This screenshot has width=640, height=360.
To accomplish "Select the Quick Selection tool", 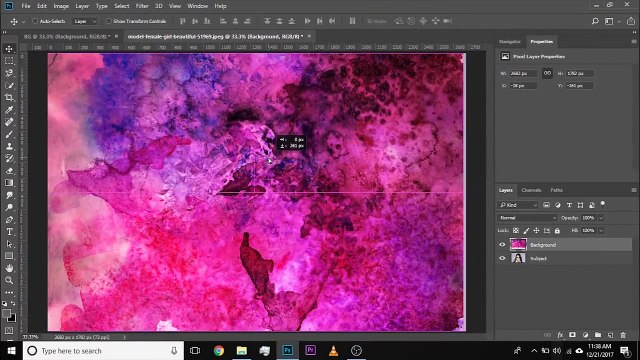I will tap(9, 85).
